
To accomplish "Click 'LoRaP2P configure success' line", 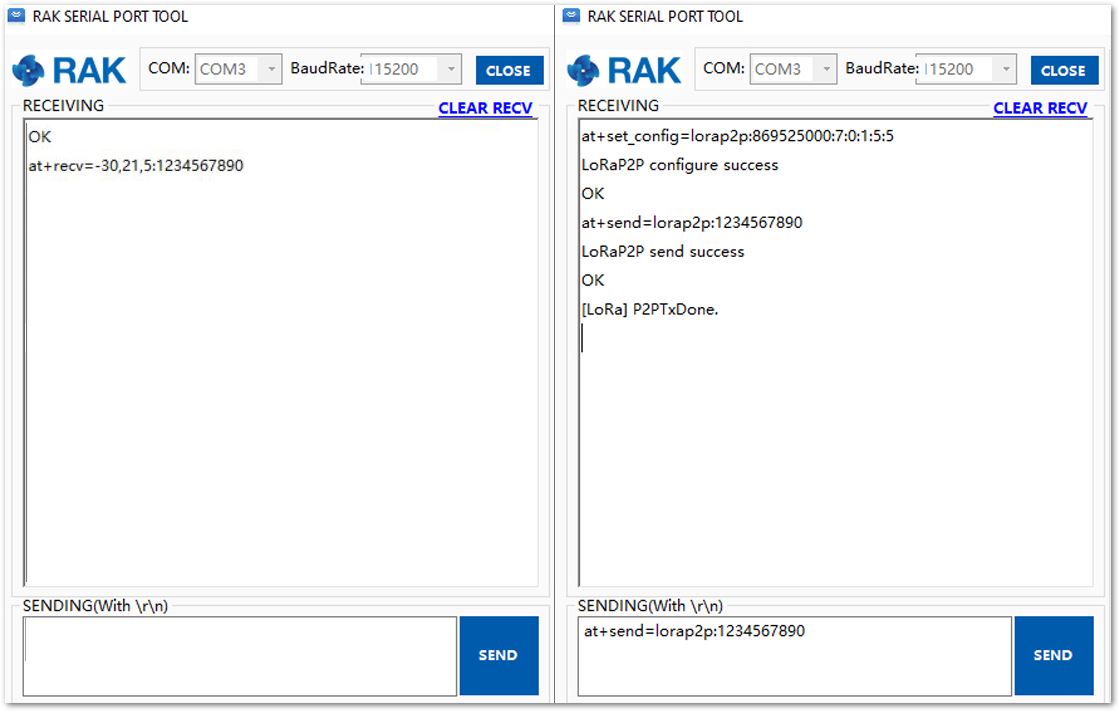I will 680,165.
